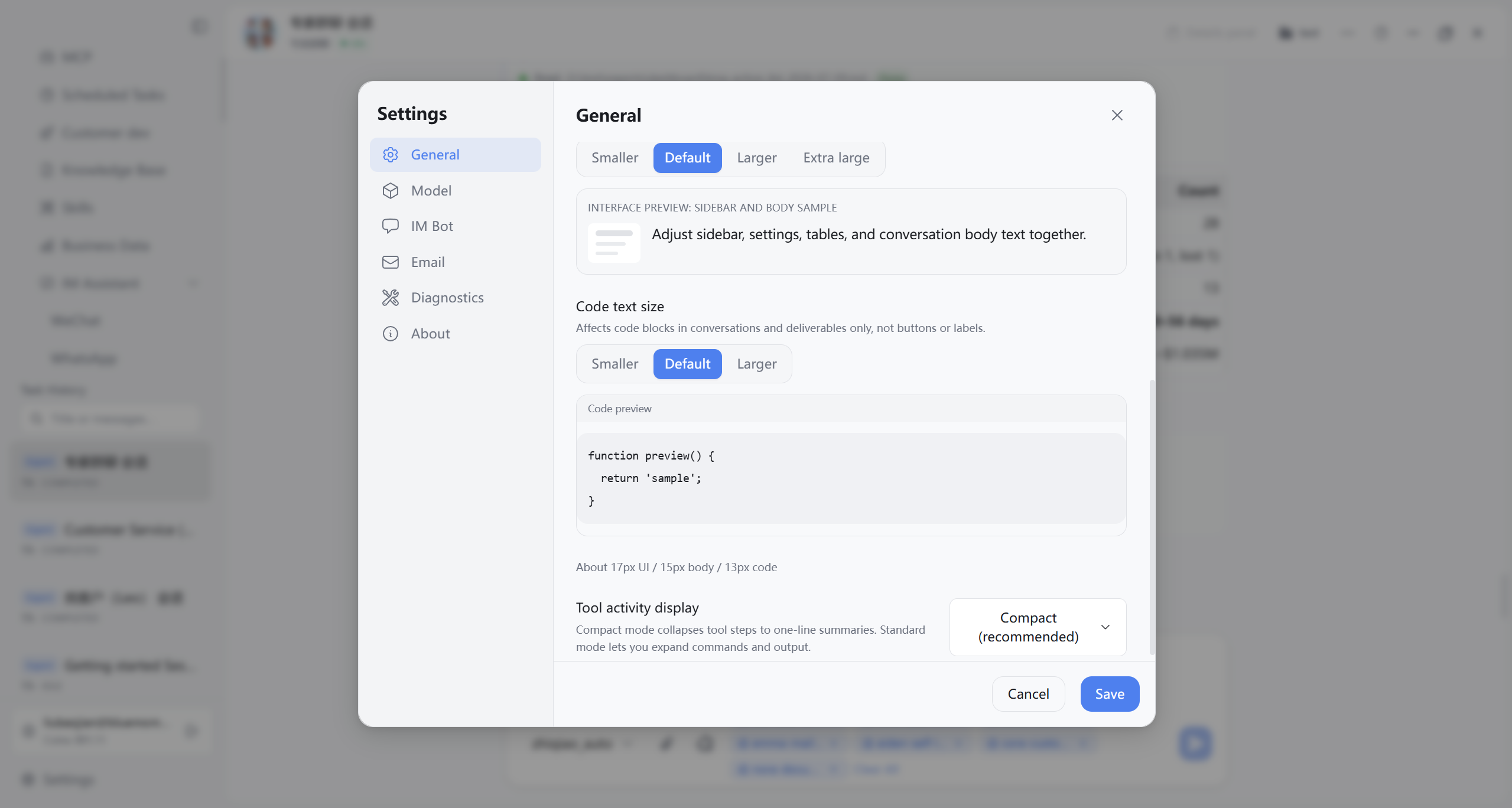The height and width of the screenshot is (808, 1512).
Task: Save the settings changes
Action: 1110,694
